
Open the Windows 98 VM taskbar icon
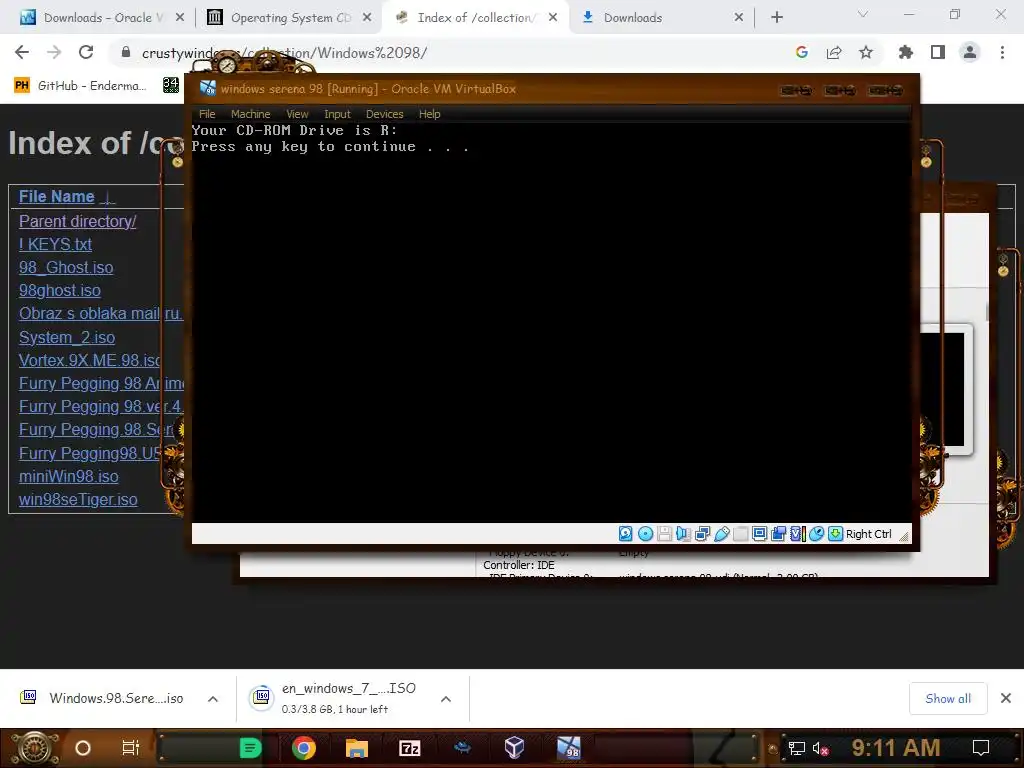(568, 748)
